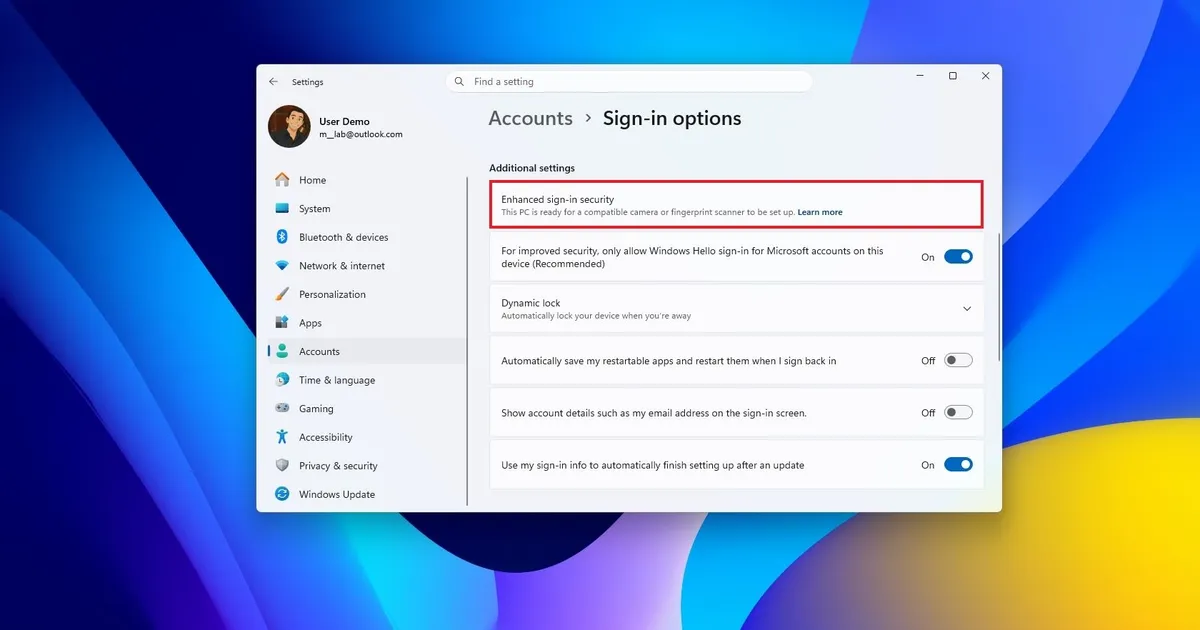This screenshot has width=1200, height=630.
Task: Click the Time & language globe icon
Action: (282, 380)
